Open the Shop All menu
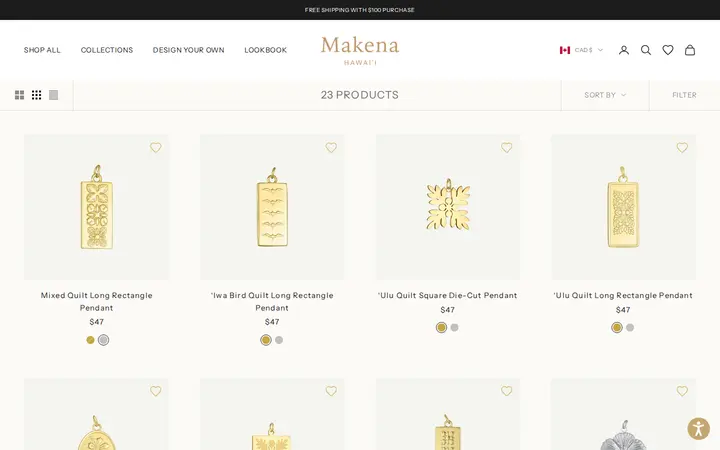This screenshot has width=720, height=450. [x=42, y=50]
